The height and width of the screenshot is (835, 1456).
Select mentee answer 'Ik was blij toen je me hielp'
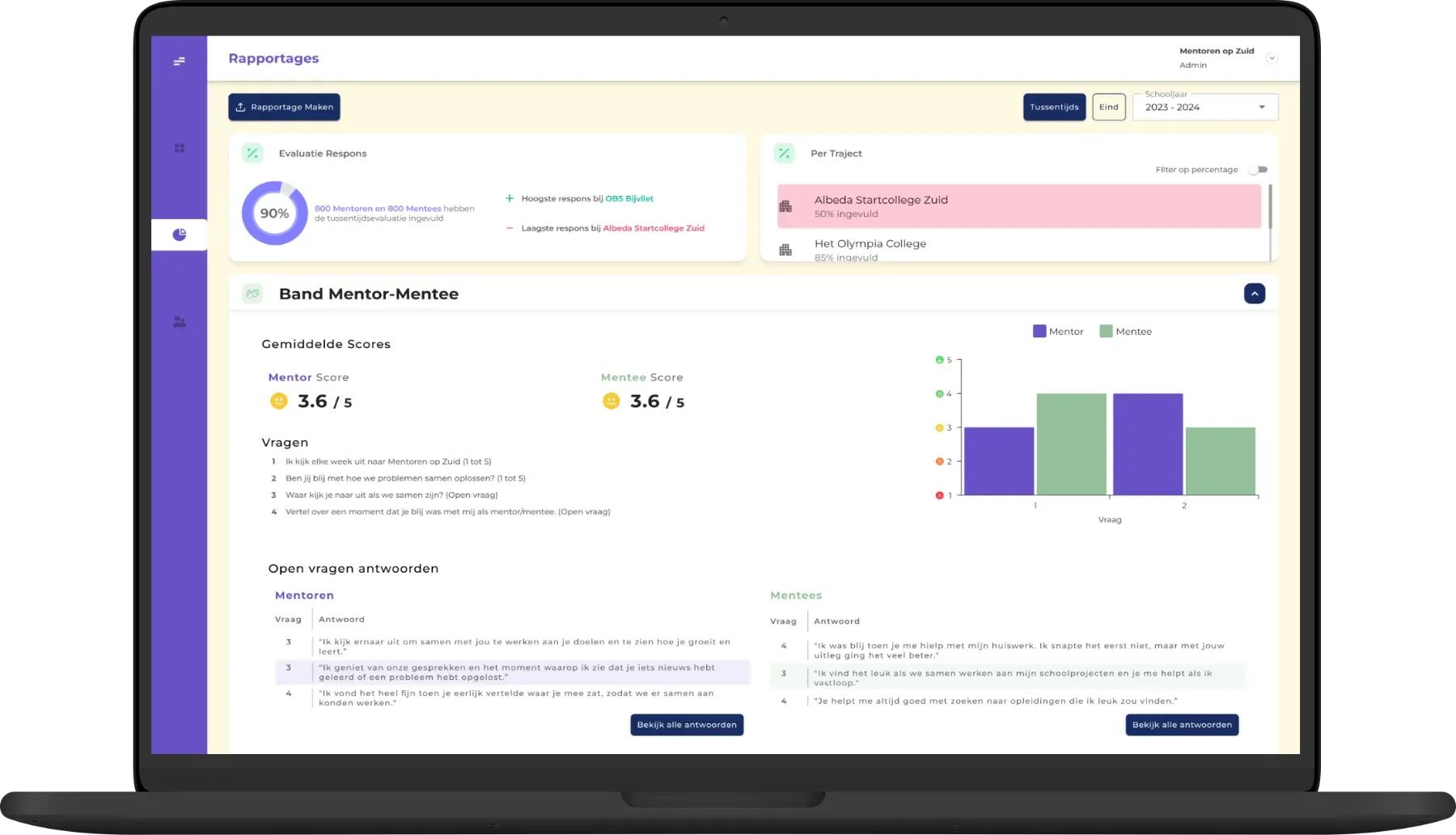(x=1007, y=651)
